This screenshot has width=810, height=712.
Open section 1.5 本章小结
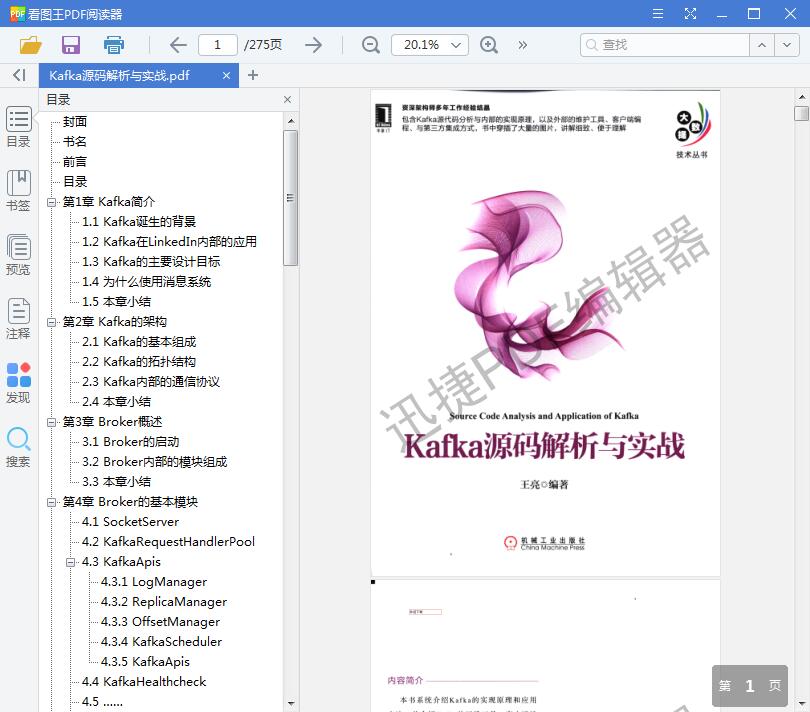[x=116, y=302]
